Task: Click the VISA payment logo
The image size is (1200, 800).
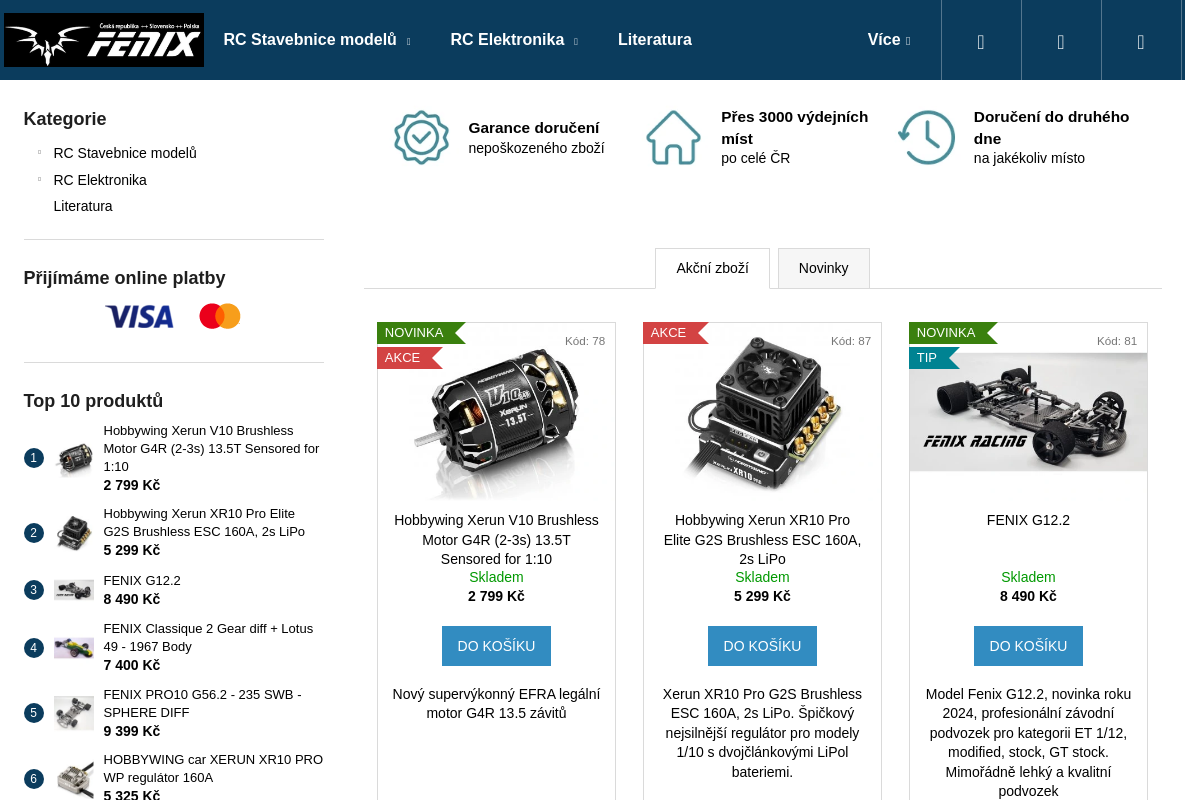Action: pyautogui.click(x=139, y=317)
